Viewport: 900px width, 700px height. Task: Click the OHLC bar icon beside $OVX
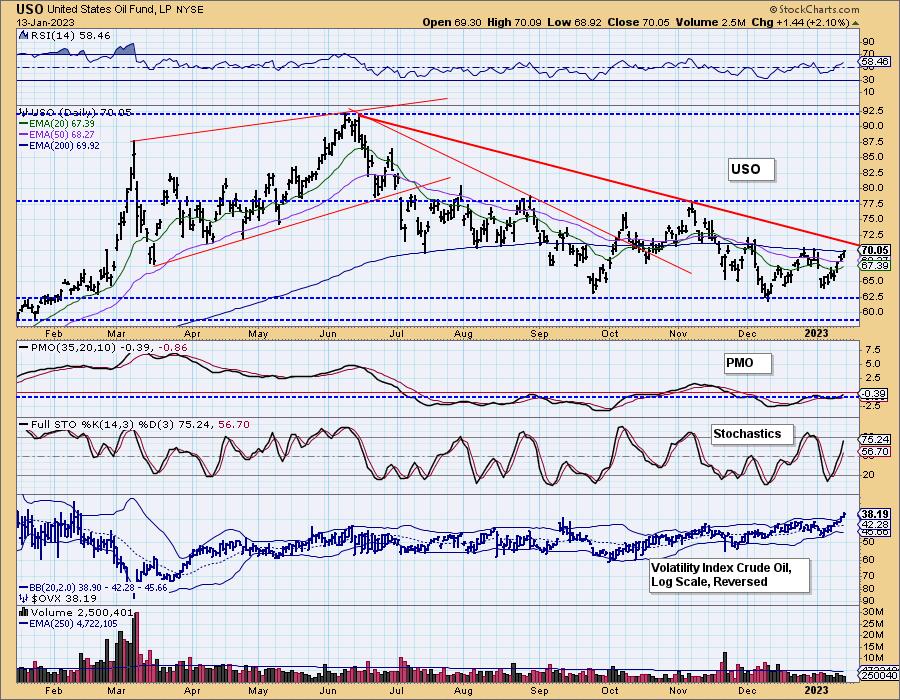click(24, 597)
